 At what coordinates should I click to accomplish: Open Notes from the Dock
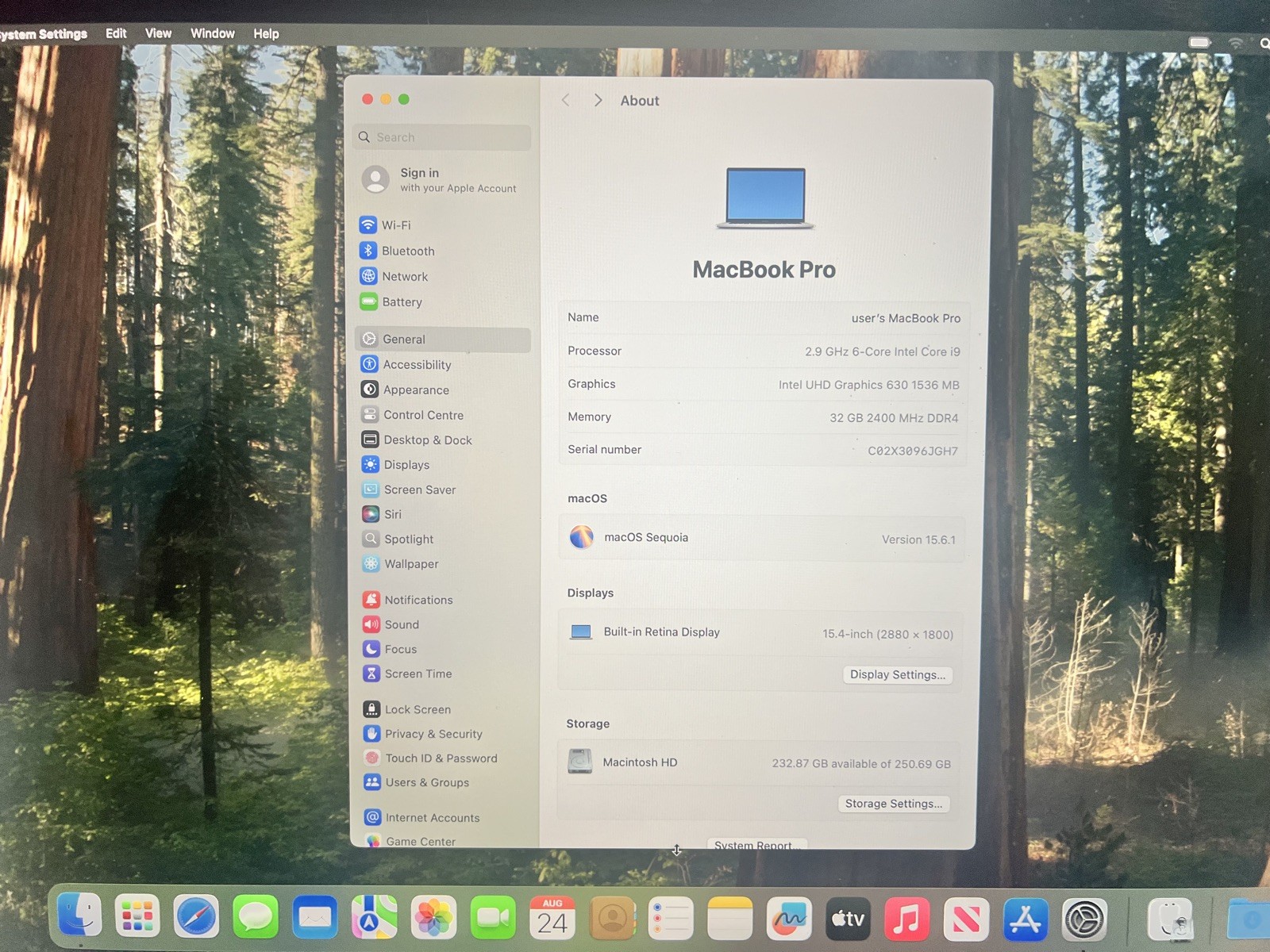(729, 919)
